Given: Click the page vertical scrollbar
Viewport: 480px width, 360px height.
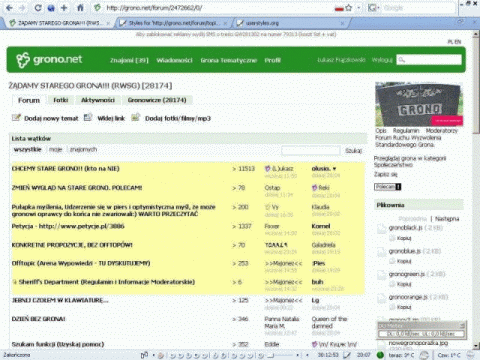Looking at the screenshot, I should pyautogui.click(x=476, y=189).
